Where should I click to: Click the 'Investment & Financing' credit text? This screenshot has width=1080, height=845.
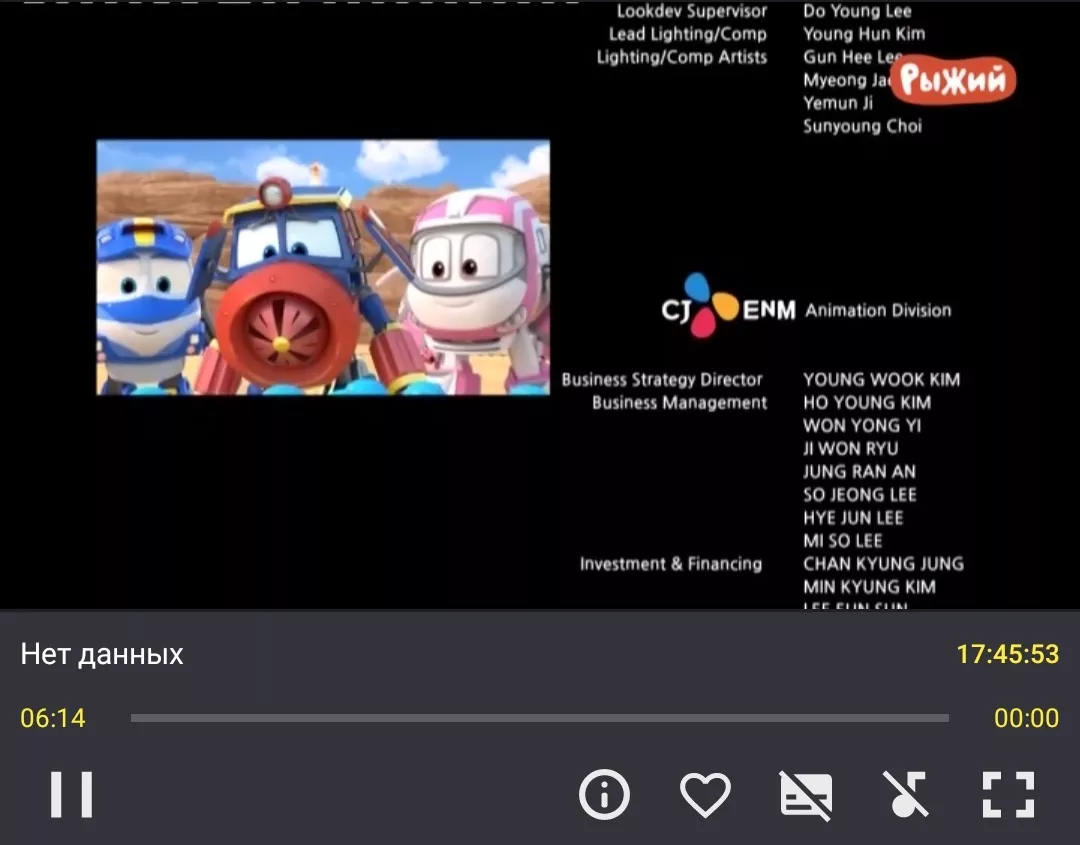671,564
